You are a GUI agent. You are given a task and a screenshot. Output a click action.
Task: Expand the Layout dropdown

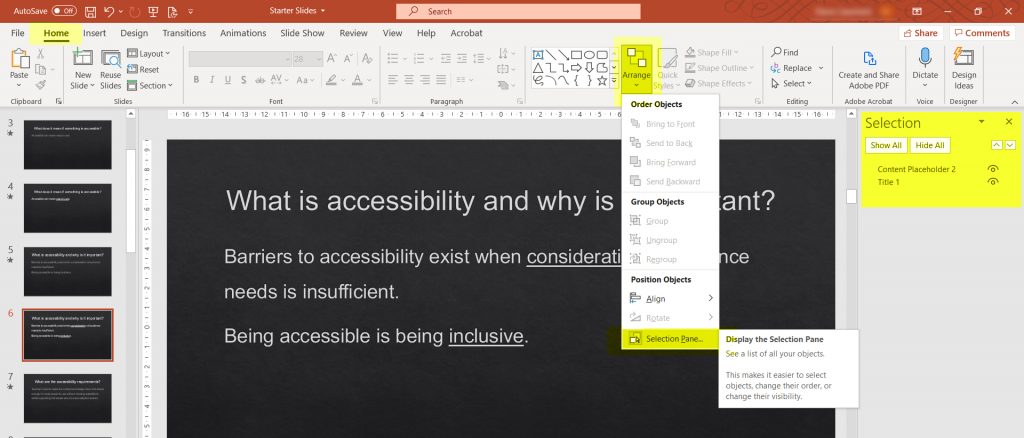click(152, 54)
